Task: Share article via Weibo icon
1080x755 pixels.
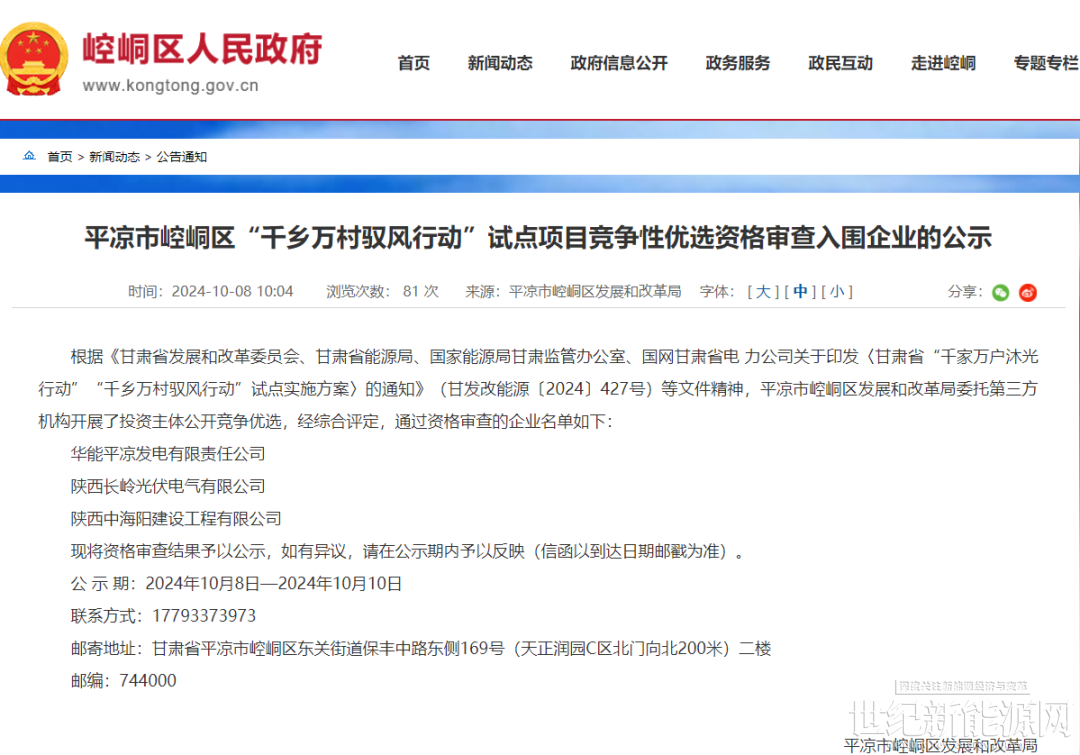Action: 1028,293
